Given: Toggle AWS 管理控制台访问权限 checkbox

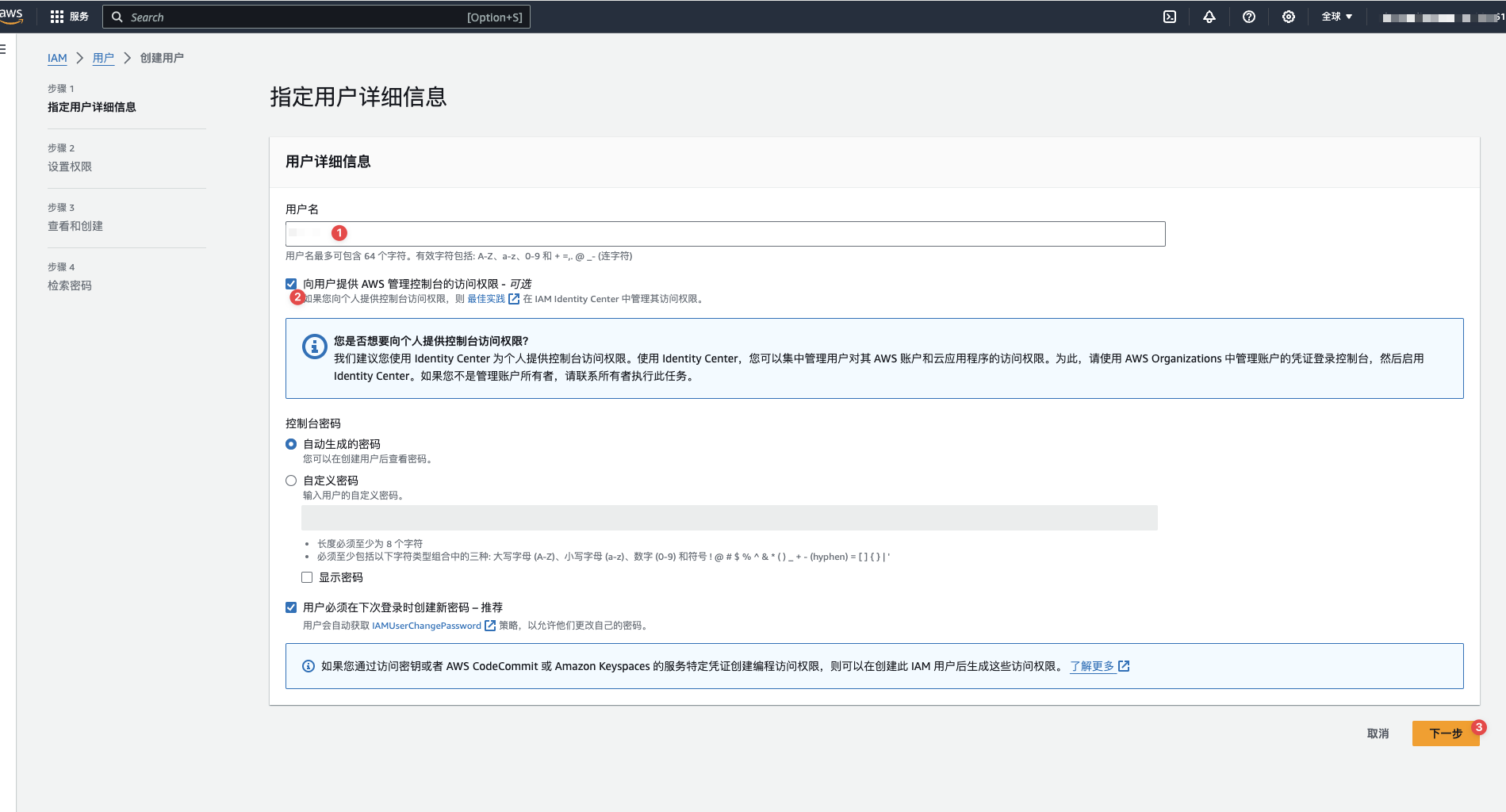Looking at the screenshot, I should [x=291, y=284].
